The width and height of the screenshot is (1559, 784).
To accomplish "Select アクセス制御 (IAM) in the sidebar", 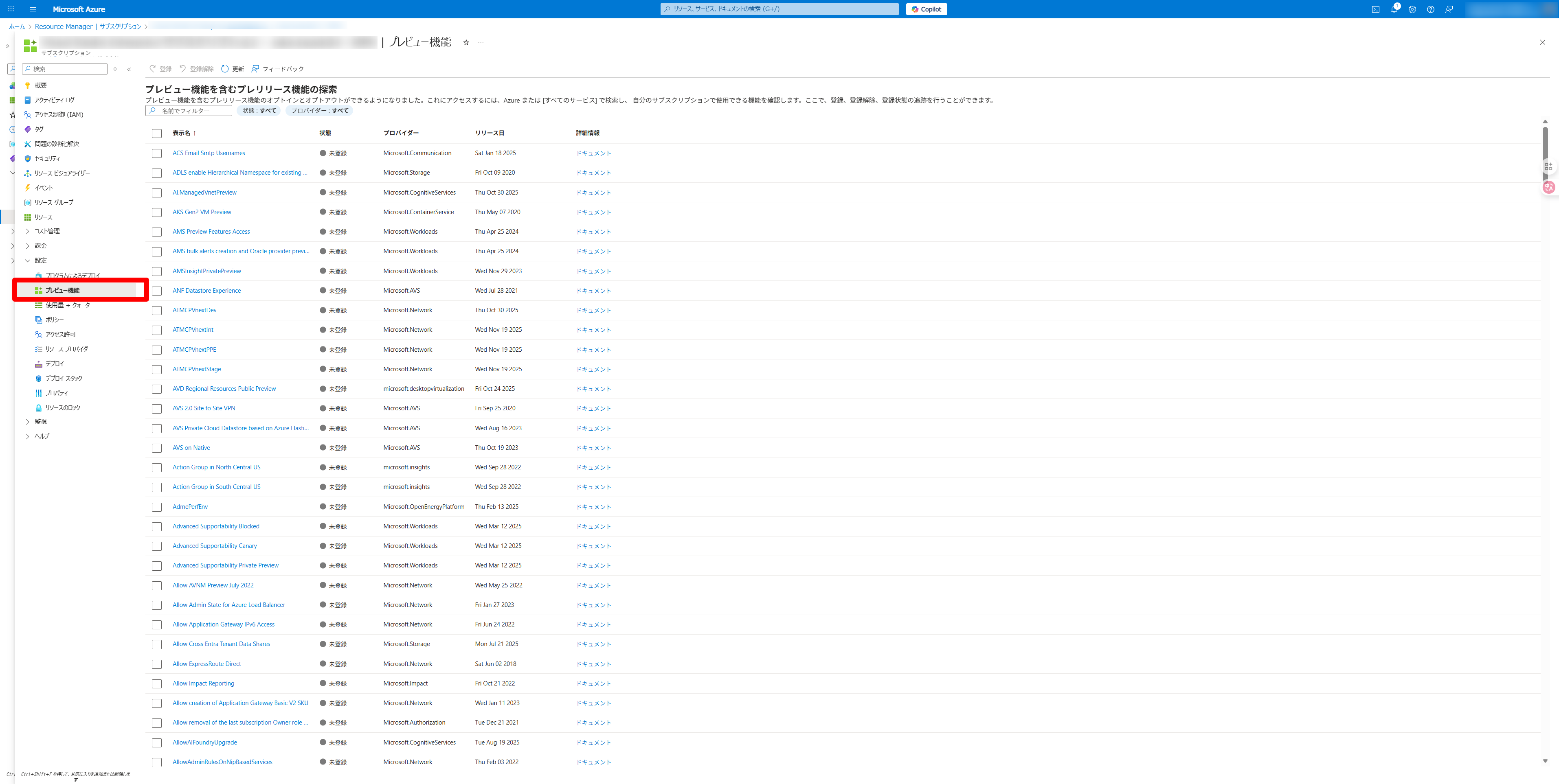I will (59, 114).
